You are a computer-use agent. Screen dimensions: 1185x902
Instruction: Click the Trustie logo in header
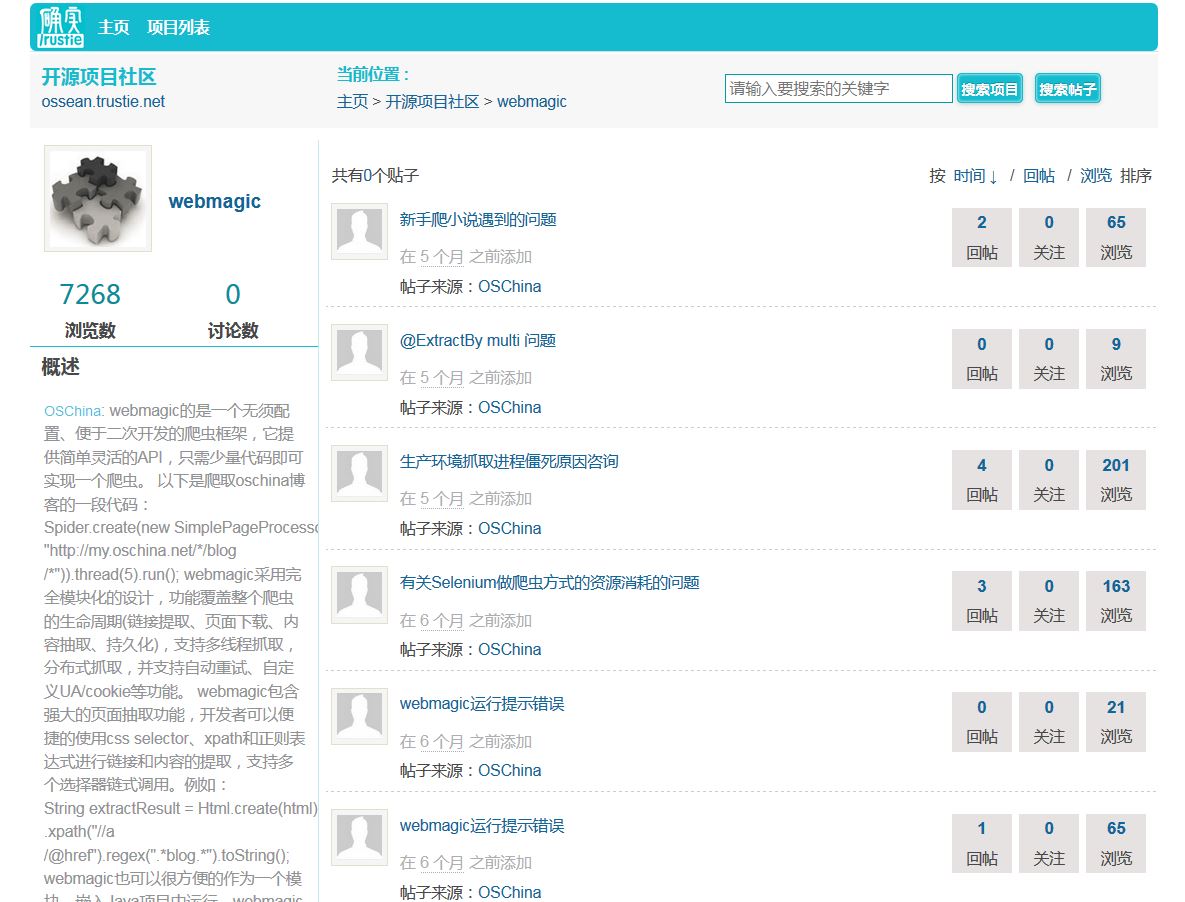[x=60, y=27]
